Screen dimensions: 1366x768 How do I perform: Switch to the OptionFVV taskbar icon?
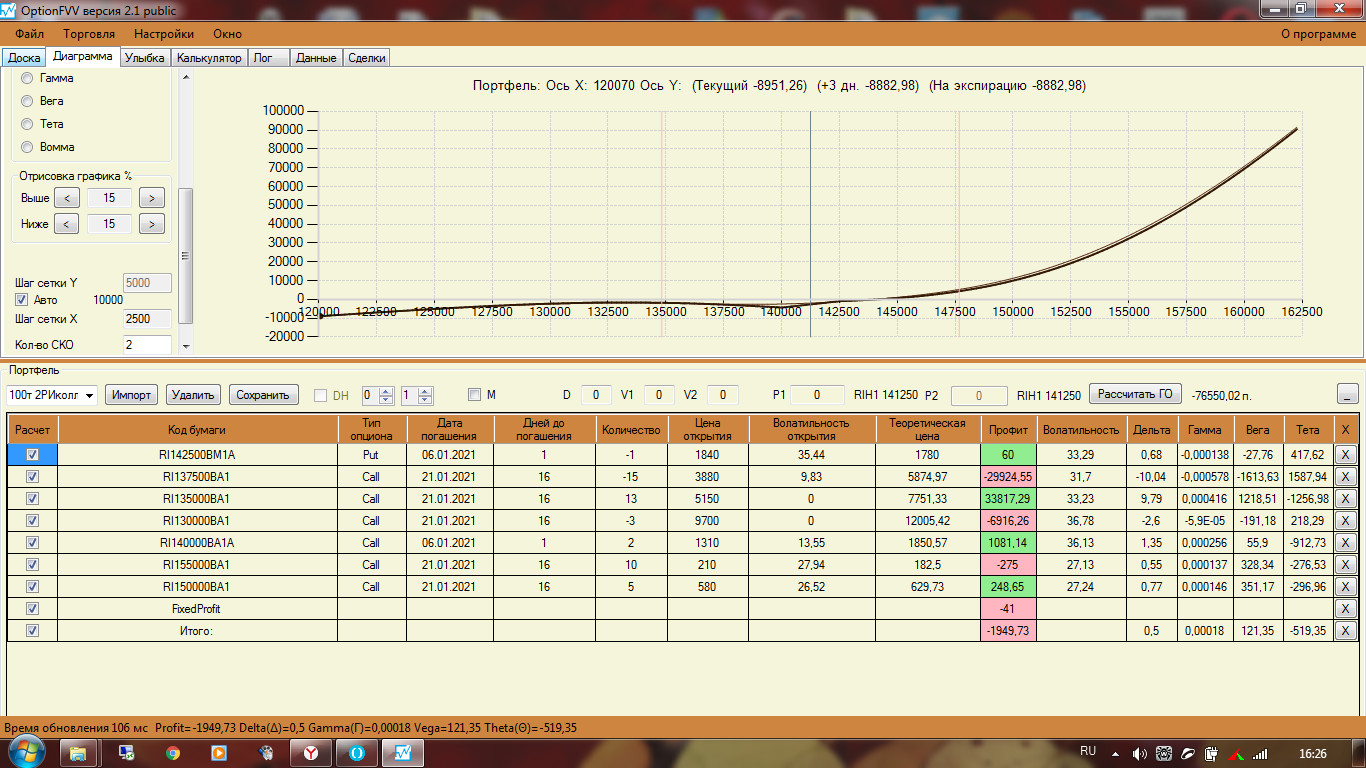coord(403,752)
